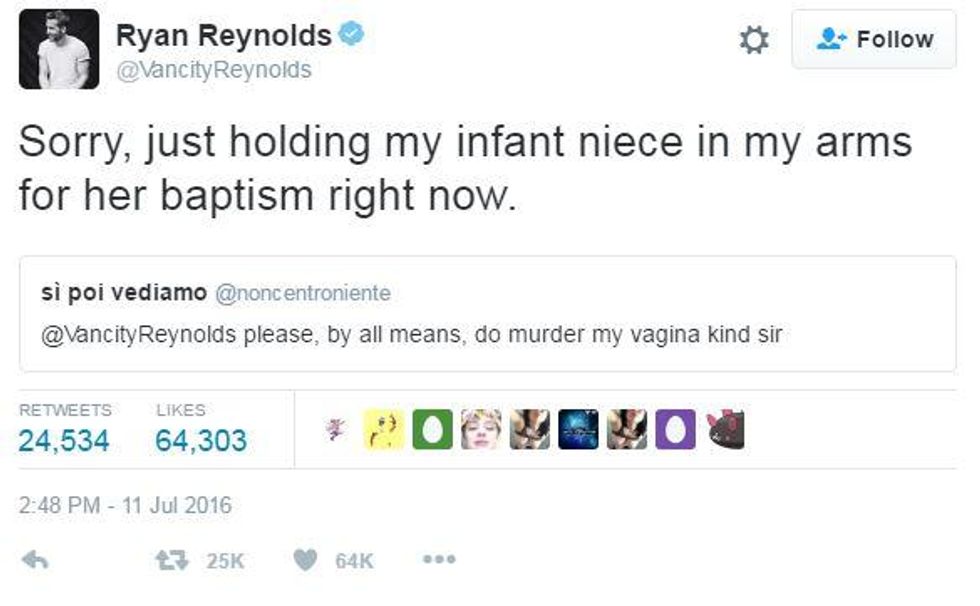
Task: Click the dark blue avatar among likers
Action: pyautogui.click(x=578, y=430)
